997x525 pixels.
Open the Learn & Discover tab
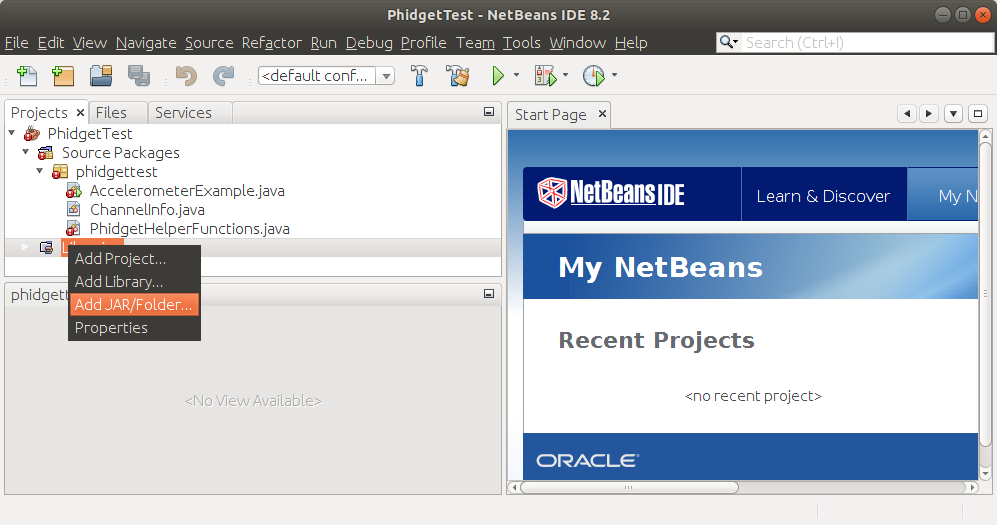point(823,196)
